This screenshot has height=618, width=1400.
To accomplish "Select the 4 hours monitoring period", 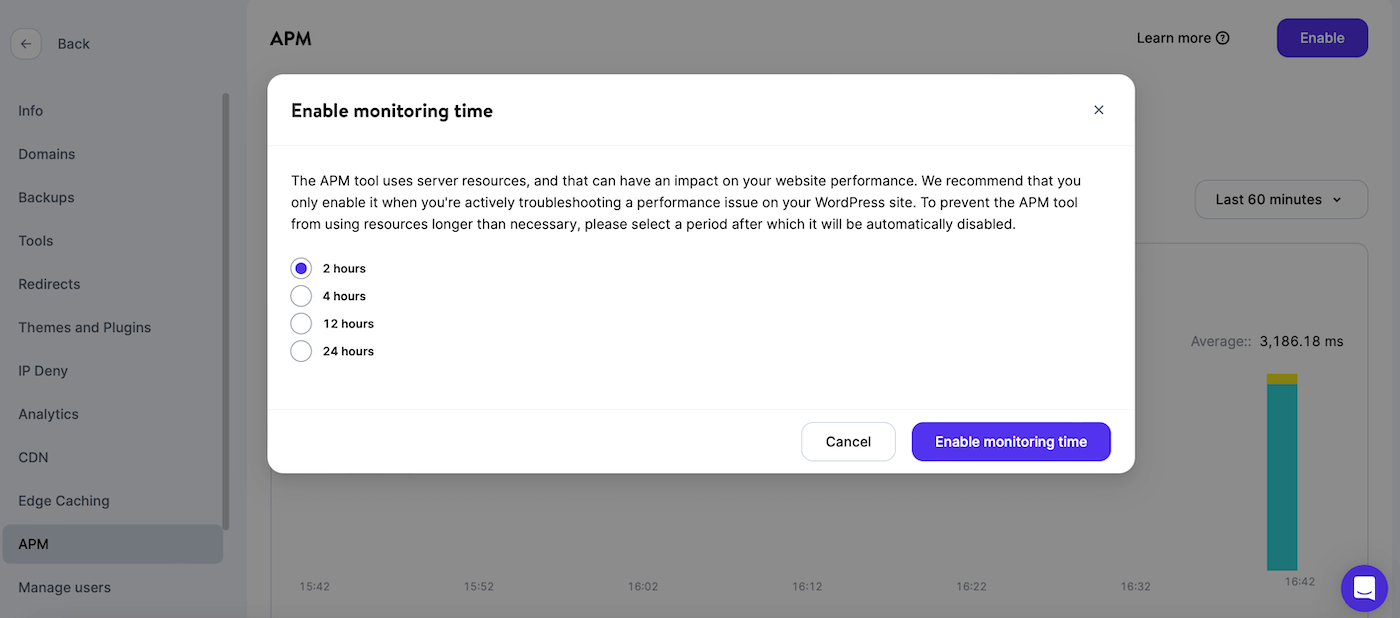I will coord(301,295).
